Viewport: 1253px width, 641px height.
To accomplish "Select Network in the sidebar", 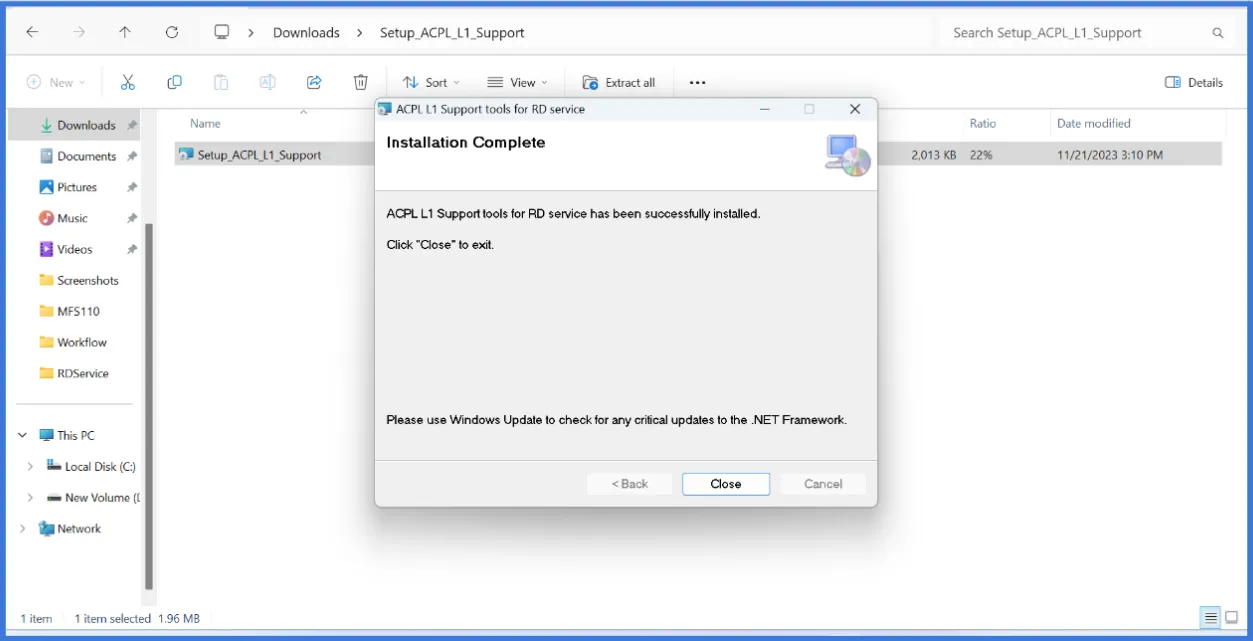I will pyautogui.click(x=70, y=528).
